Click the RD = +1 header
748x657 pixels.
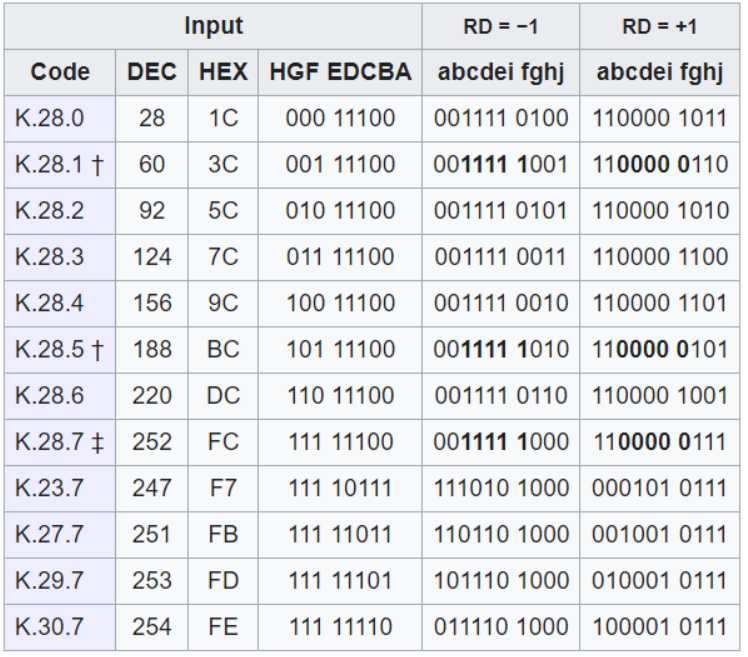tap(660, 26)
